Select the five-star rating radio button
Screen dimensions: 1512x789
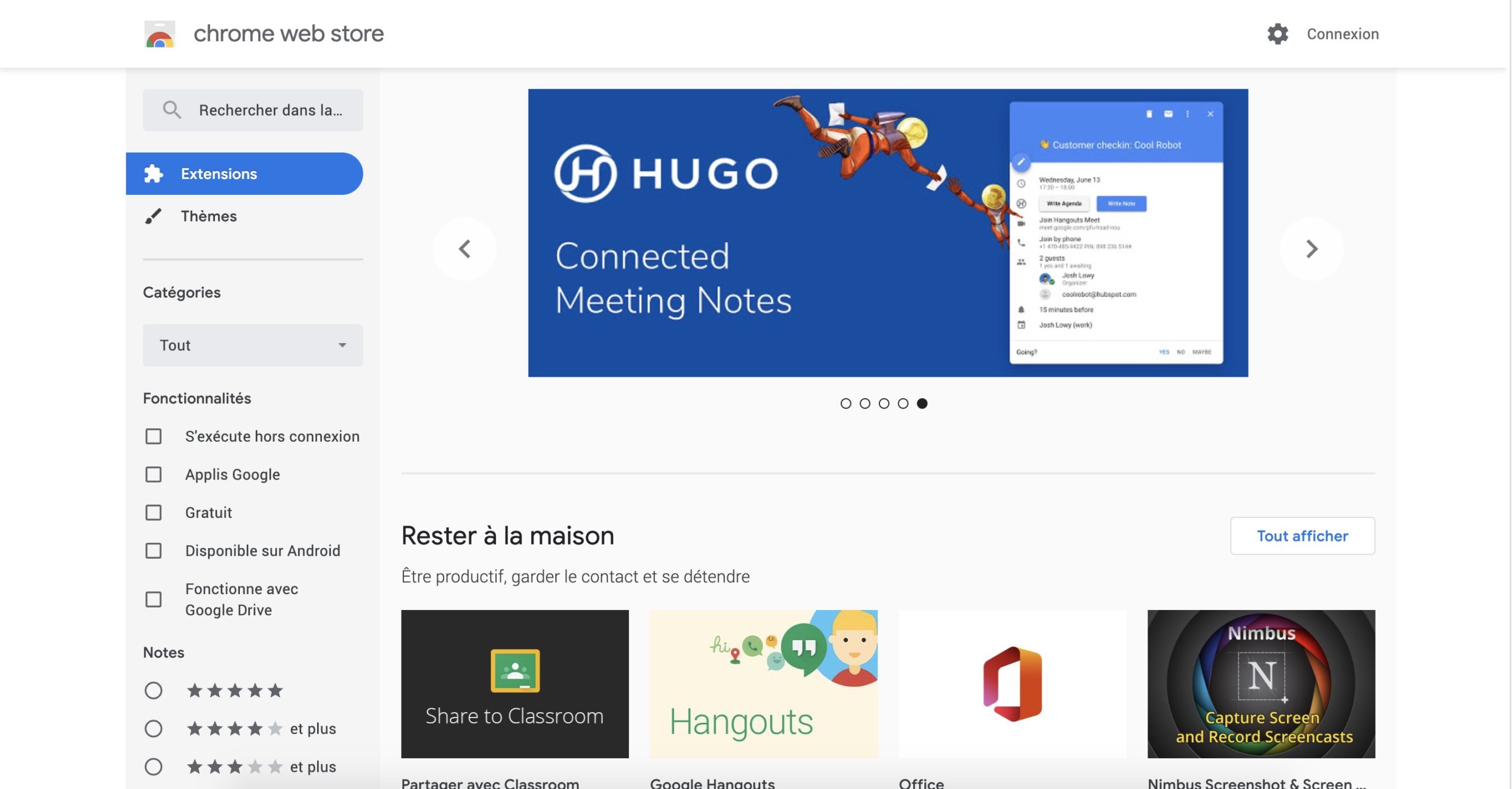click(x=154, y=690)
